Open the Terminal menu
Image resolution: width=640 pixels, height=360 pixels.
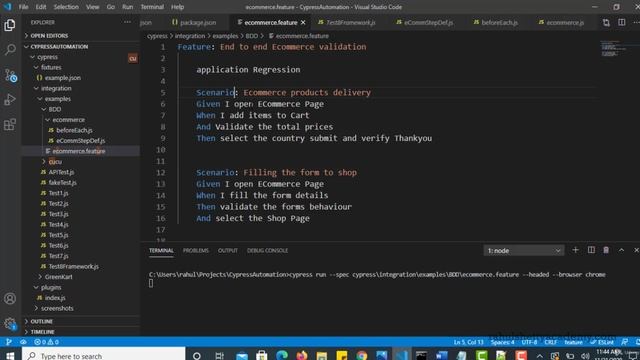tap(152, 7)
